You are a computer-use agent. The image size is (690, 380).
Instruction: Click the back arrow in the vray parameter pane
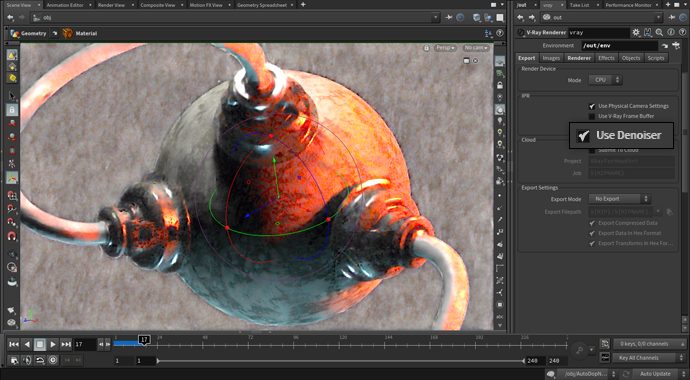click(521, 18)
